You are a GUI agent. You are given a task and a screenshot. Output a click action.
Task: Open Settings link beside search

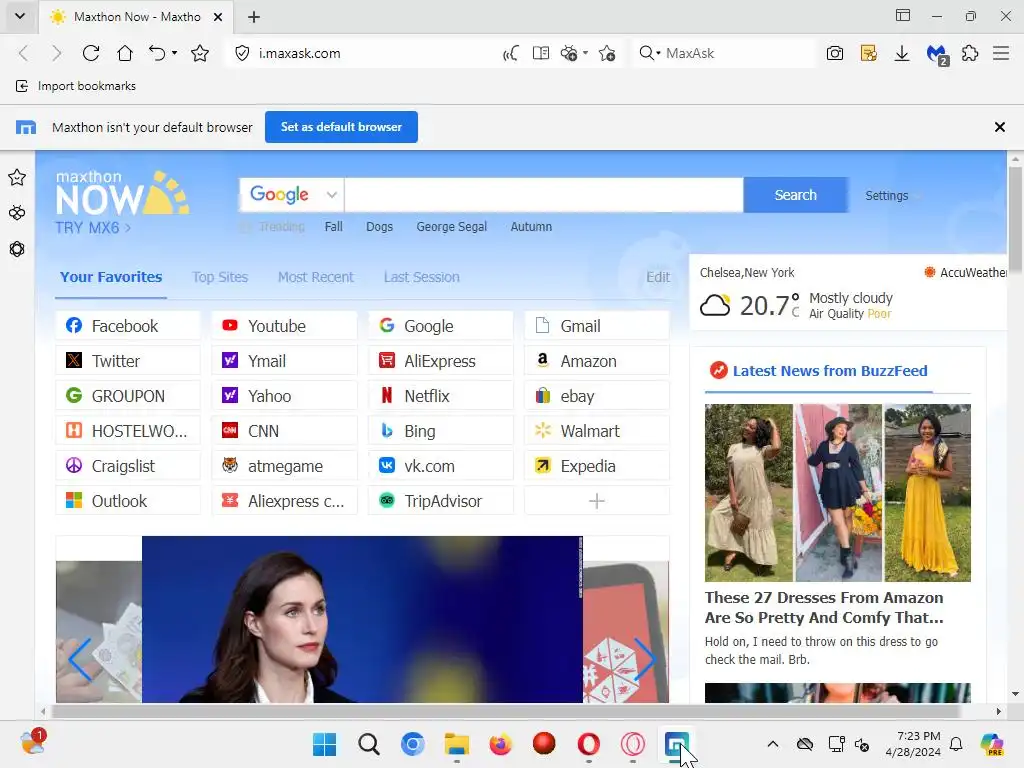click(x=886, y=195)
